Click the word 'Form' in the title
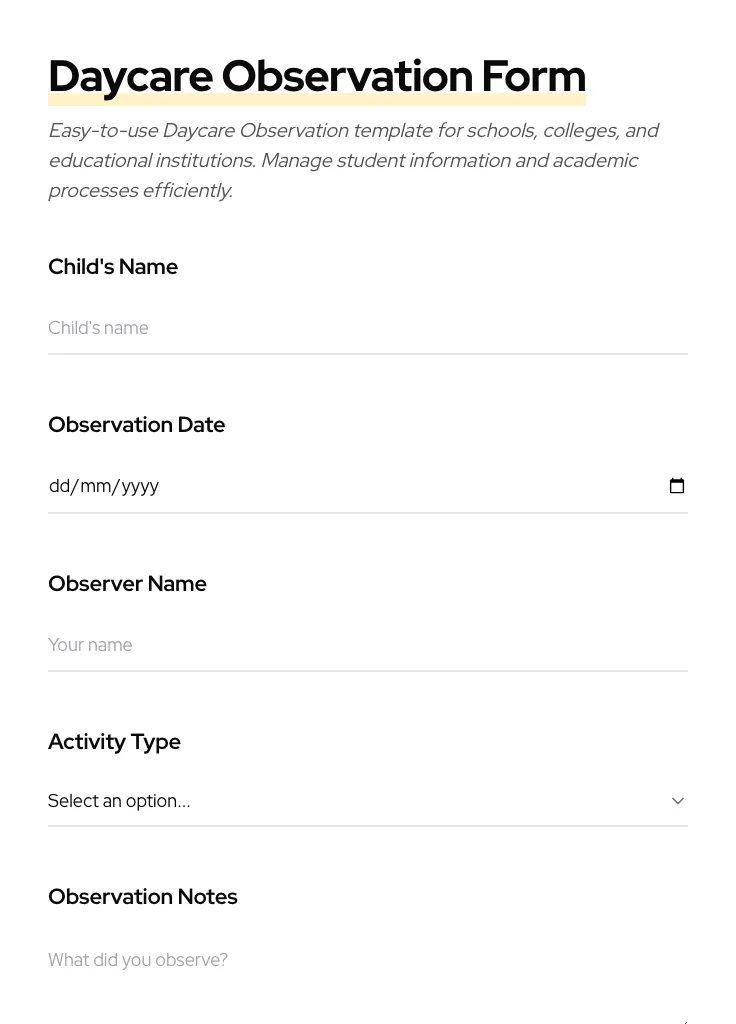The image size is (736, 1024). [x=533, y=77]
